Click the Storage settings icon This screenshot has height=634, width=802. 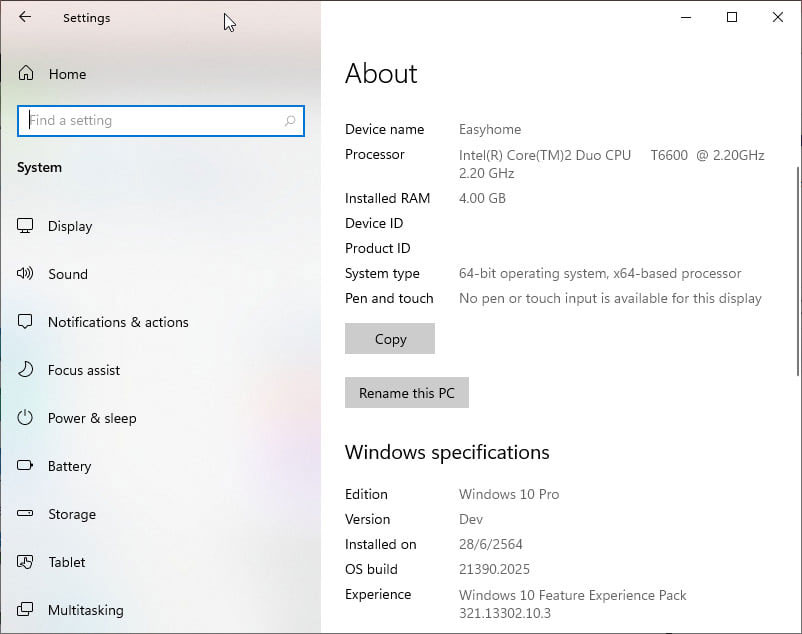25,514
